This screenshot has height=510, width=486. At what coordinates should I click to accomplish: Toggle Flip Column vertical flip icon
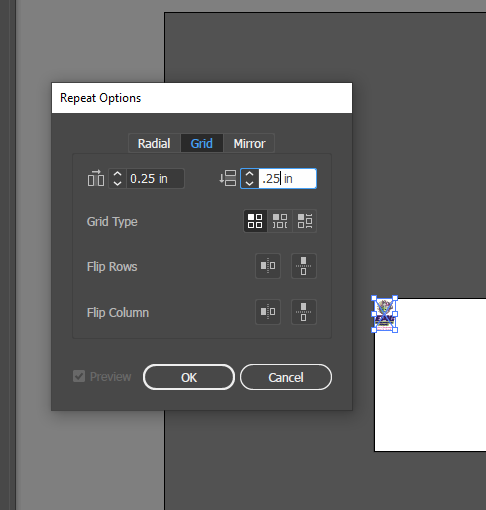point(304,312)
